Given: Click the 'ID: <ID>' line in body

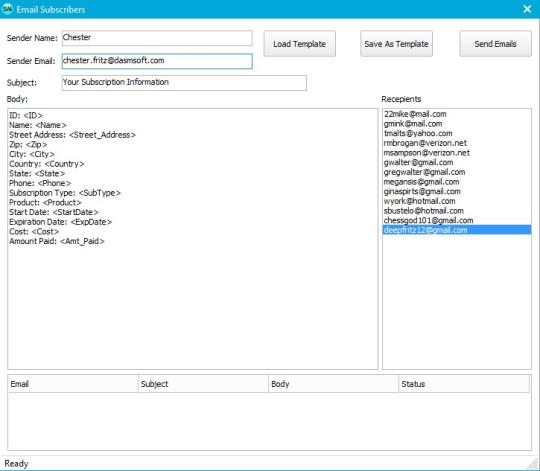Looking at the screenshot, I should click(x=26, y=115).
